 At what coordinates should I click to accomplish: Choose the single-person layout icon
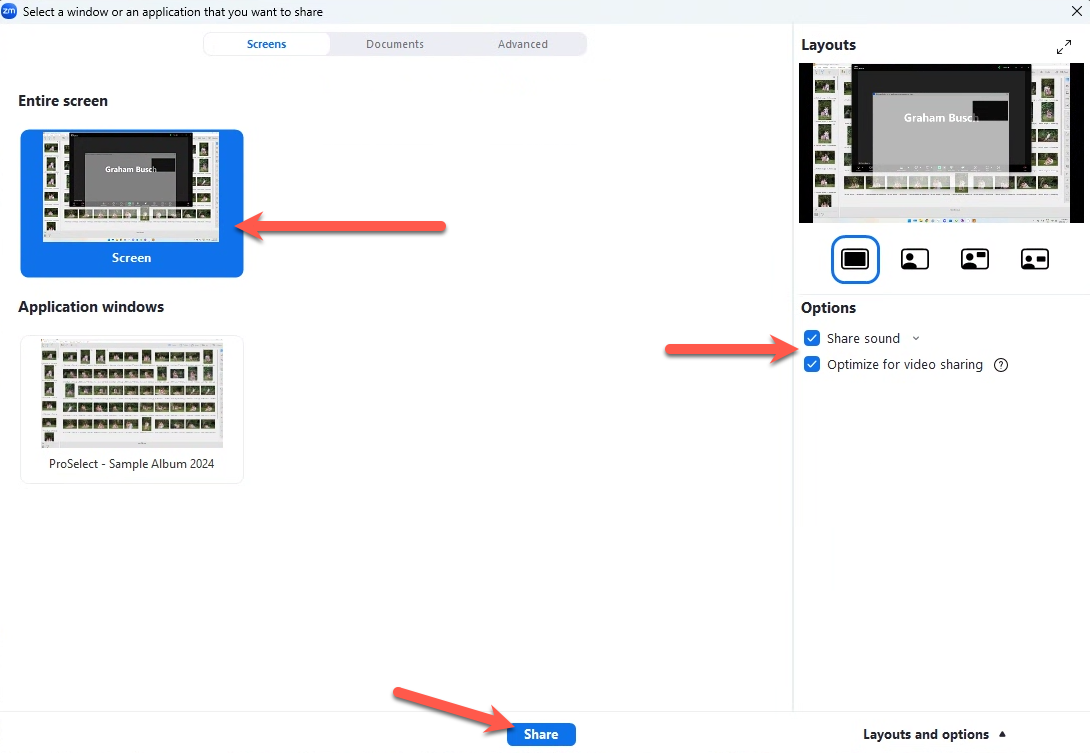[914, 259]
